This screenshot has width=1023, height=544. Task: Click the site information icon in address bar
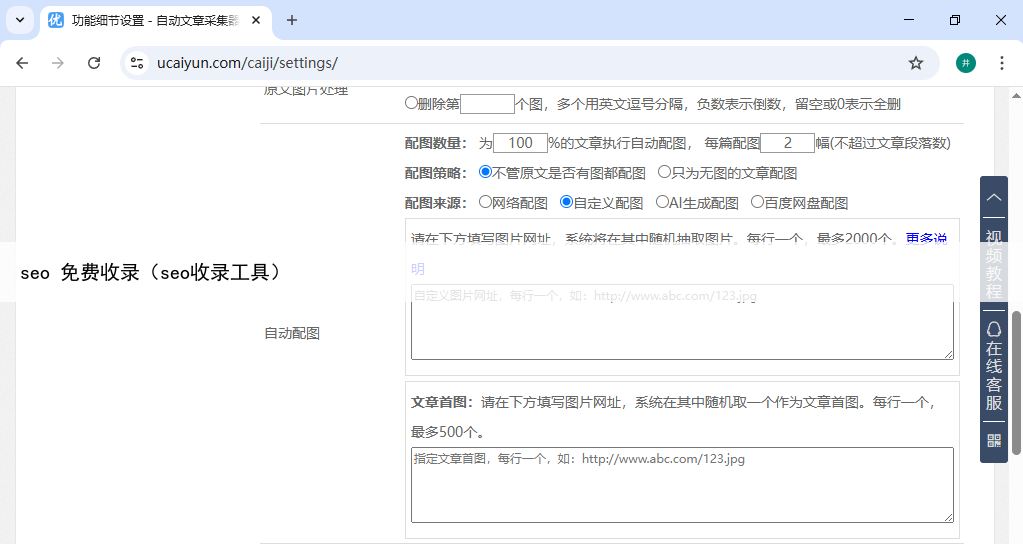(138, 63)
